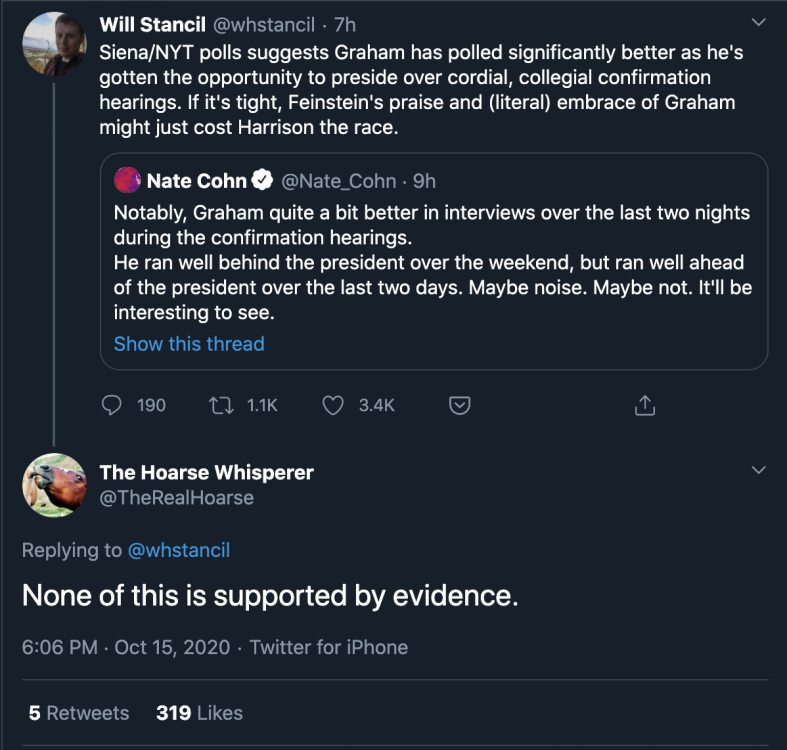Like Will Stancil's tweet with heart icon
This screenshot has width=787, height=750.
[333, 405]
